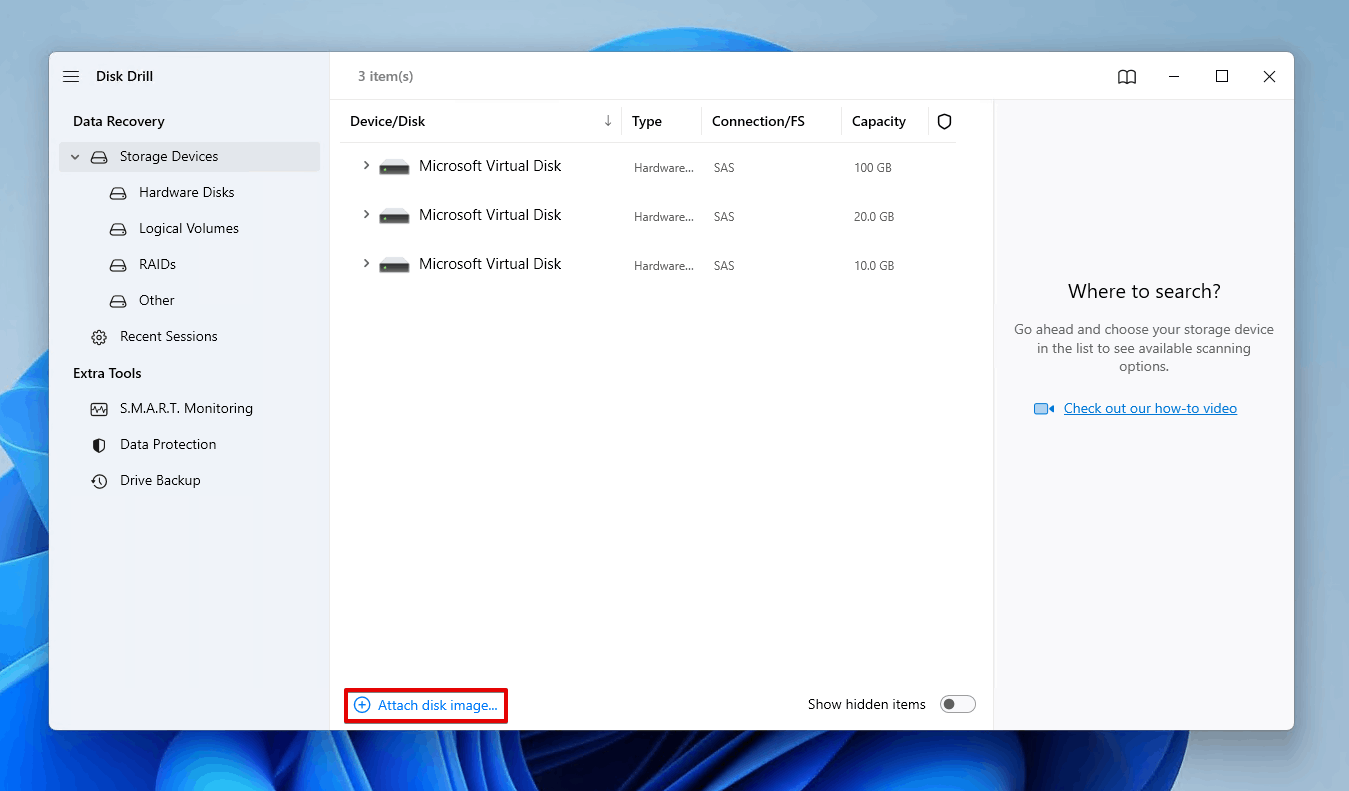Click the video camera icon beside how-to link
1349x791 pixels.
pos(1044,409)
